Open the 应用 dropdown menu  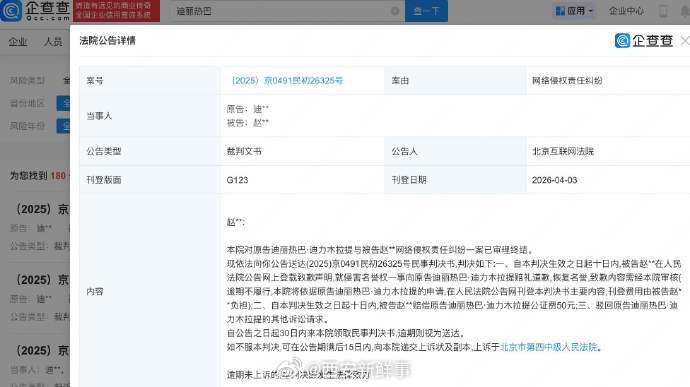pos(575,11)
